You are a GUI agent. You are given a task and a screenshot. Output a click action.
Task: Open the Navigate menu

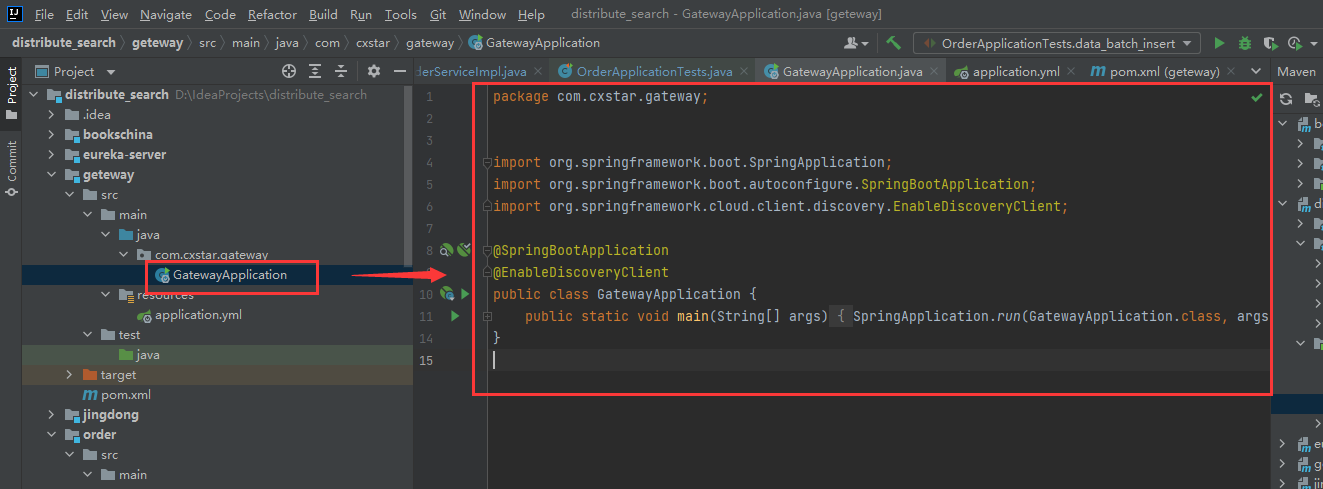coord(166,15)
